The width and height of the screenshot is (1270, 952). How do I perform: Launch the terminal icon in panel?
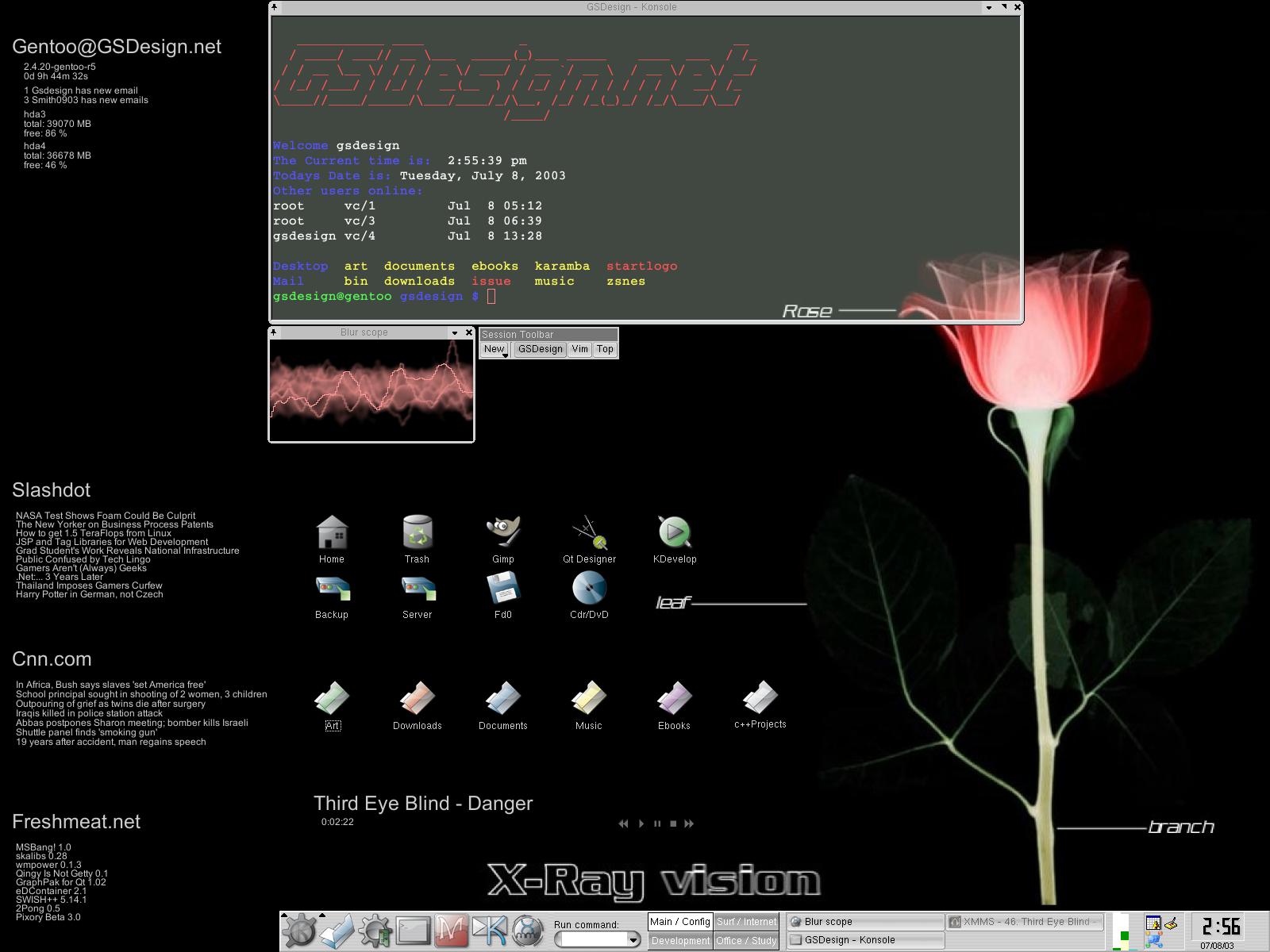coord(413,931)
